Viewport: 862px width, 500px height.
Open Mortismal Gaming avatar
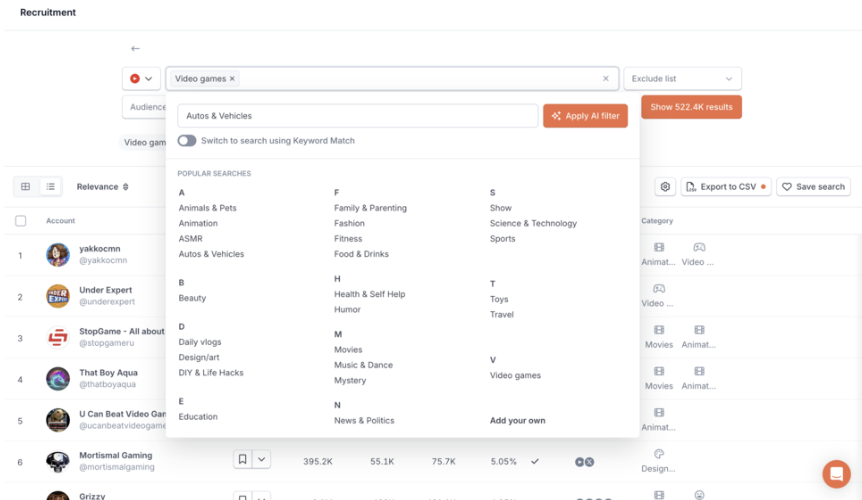point(58,462)
